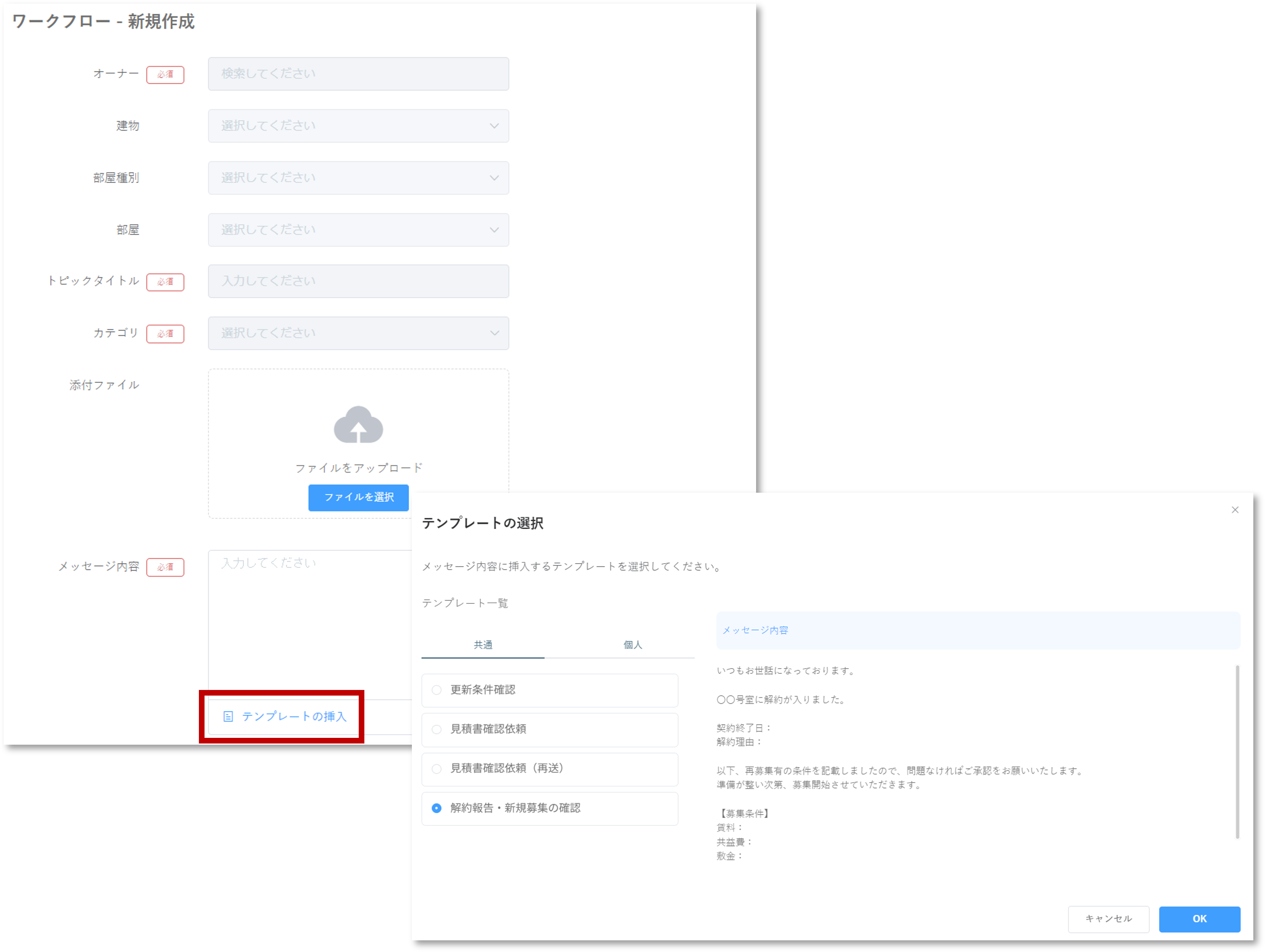Open the 建物 dropdown

point(358,126)
